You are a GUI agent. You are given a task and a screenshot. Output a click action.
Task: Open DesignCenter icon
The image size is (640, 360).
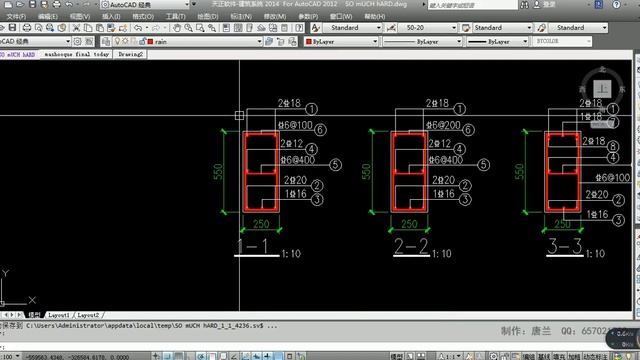[x=238, y=28]
